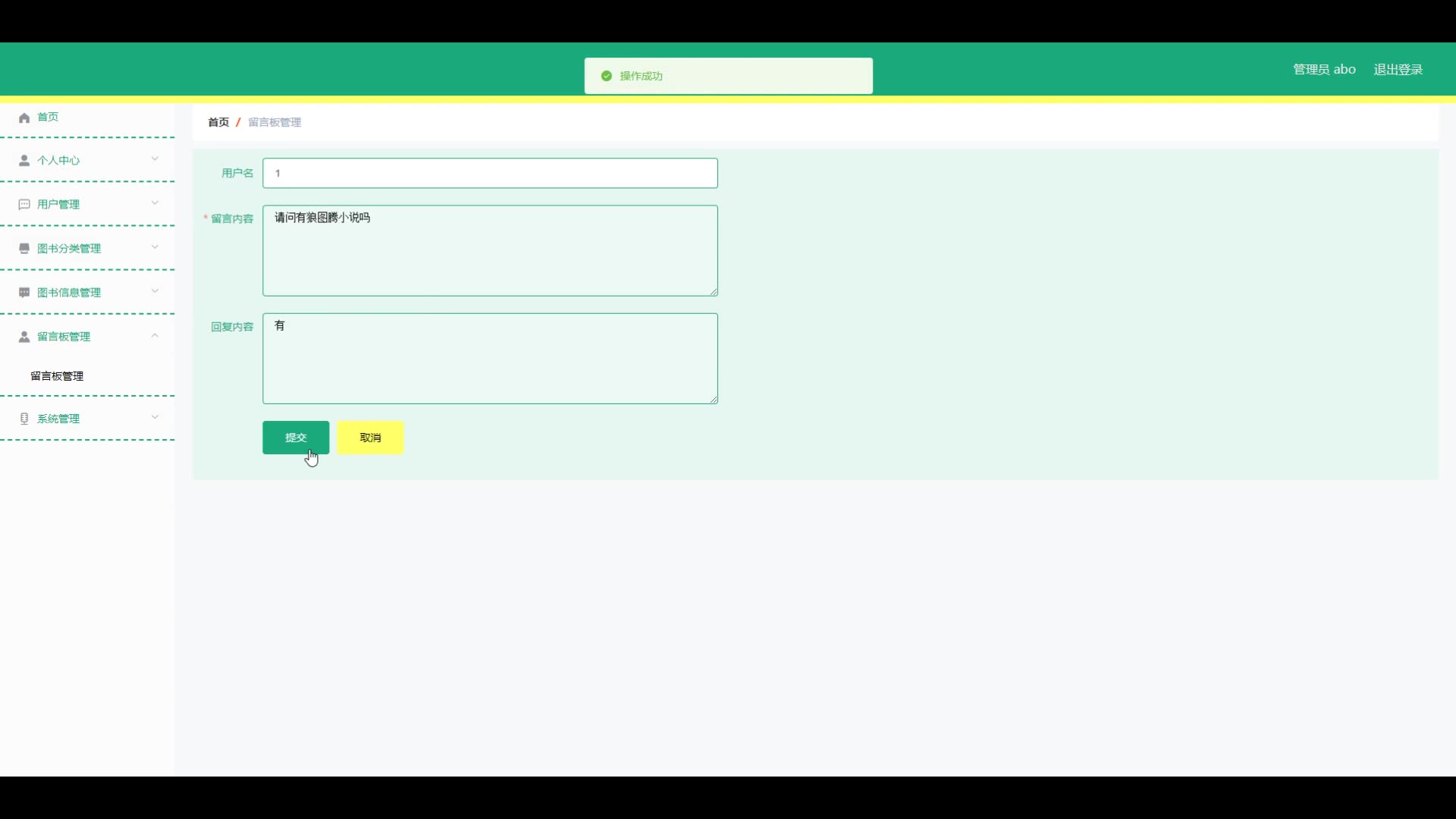Expand the 个人中心 chevron arrow
This screenshot has height=819, width=1456.
coord(155,159)
